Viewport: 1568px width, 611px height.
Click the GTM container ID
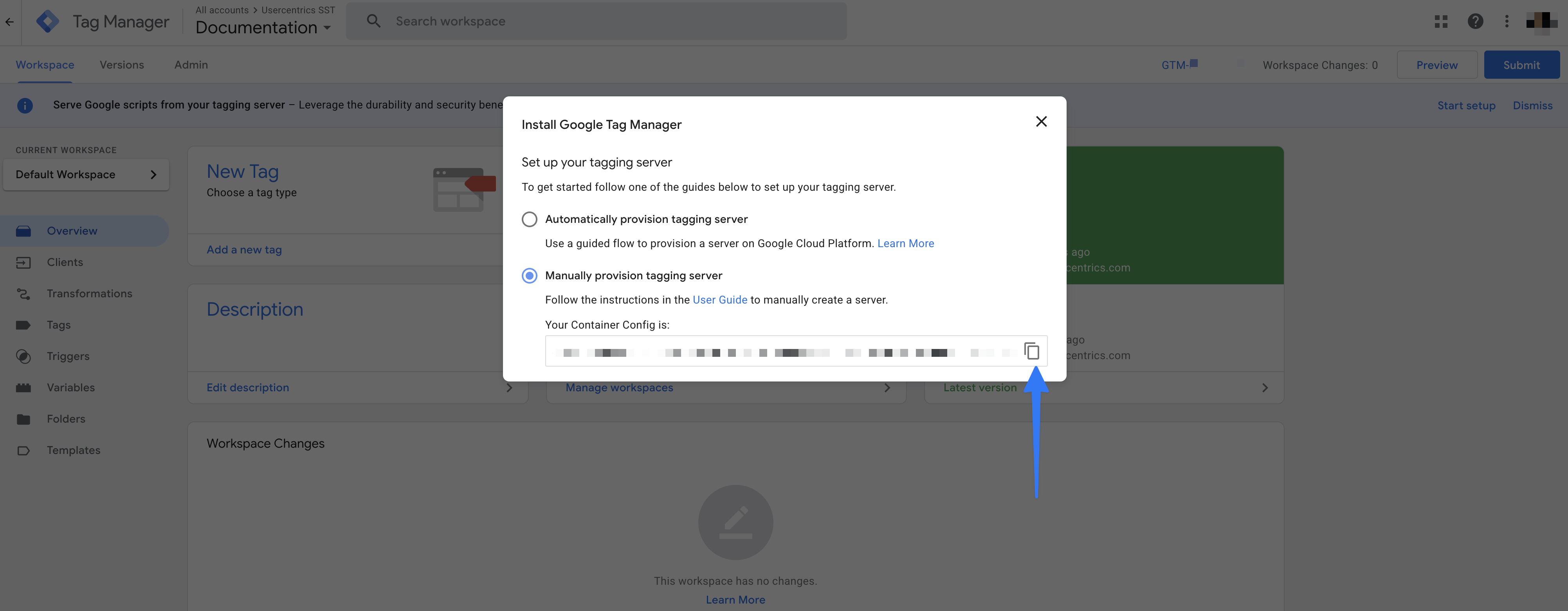(x=1179, y=65)
